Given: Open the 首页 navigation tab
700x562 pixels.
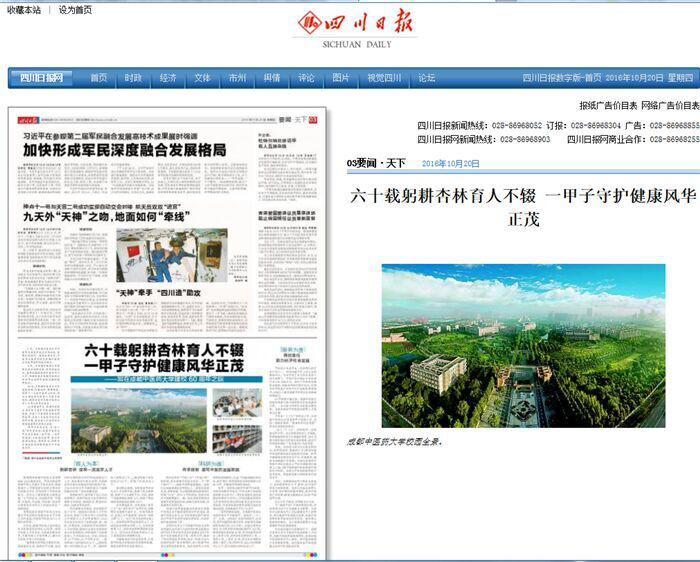Looking at the screenshot, I should [x=98, y=78].
